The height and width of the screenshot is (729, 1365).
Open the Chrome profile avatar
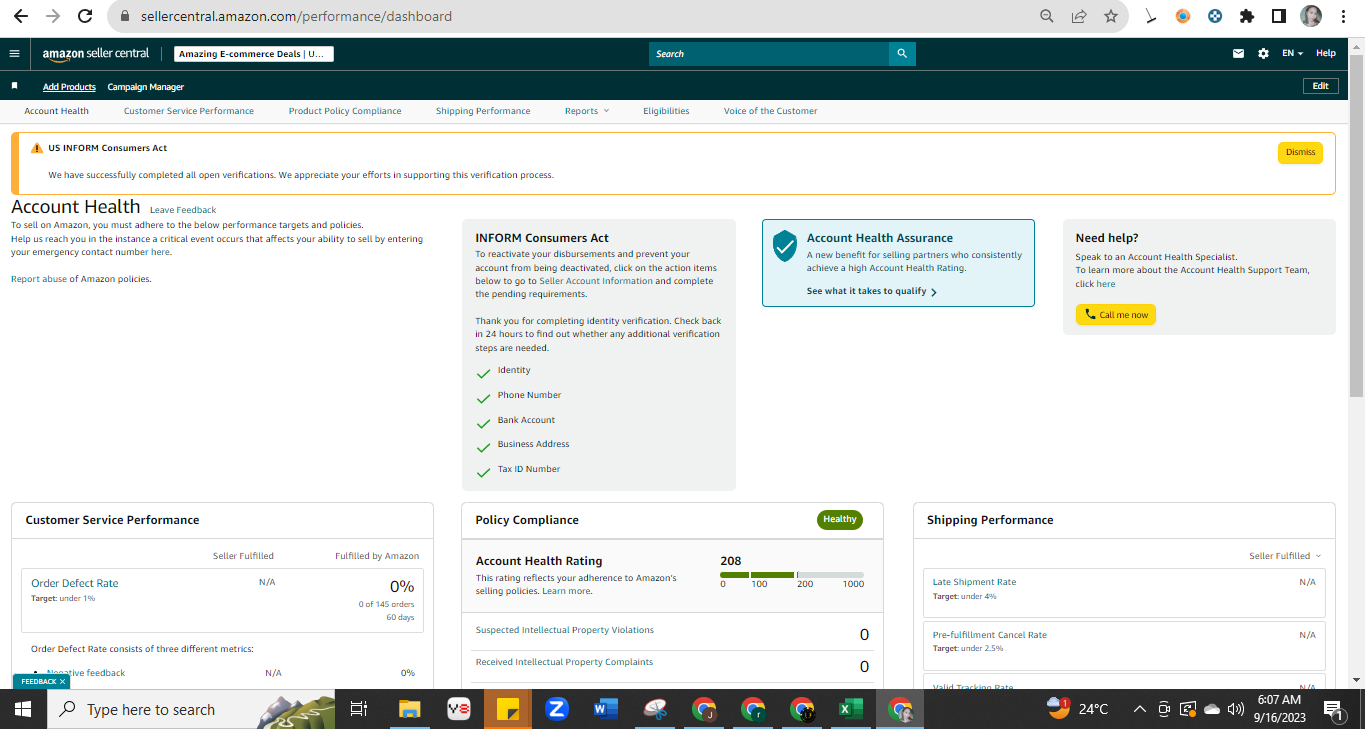tap(1311, 16)
